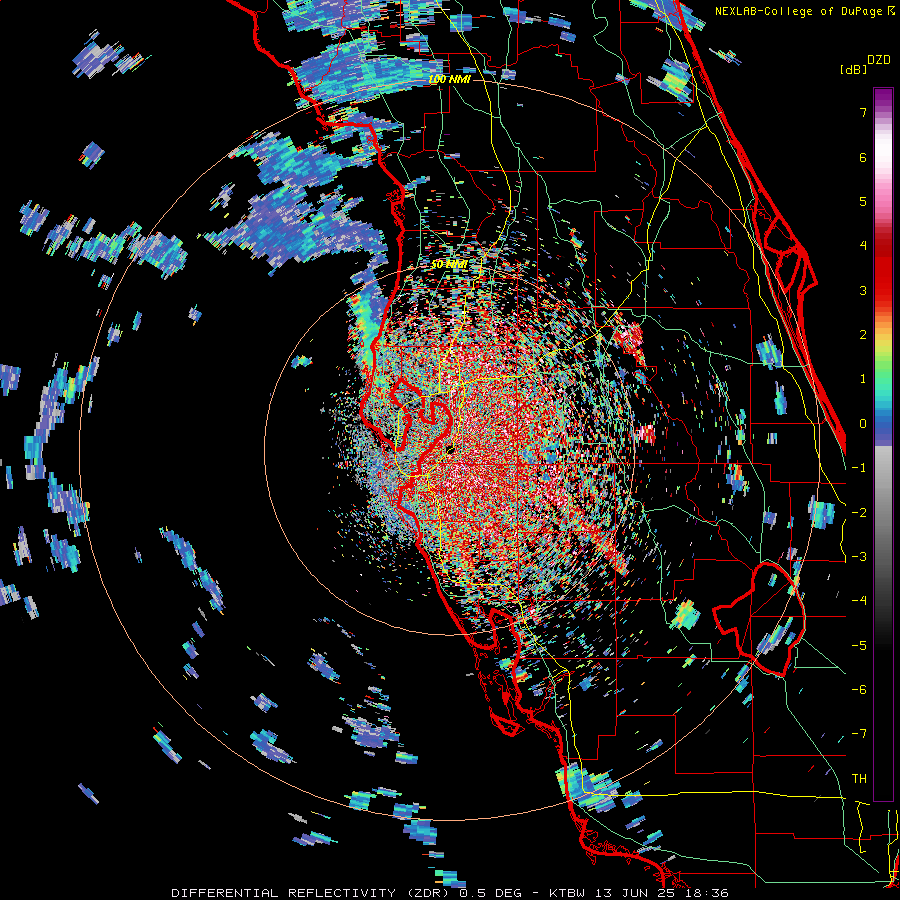Select the 3 value on the scale
The image size is (900, 900).
pyautogui.click(x=863, y=290)
